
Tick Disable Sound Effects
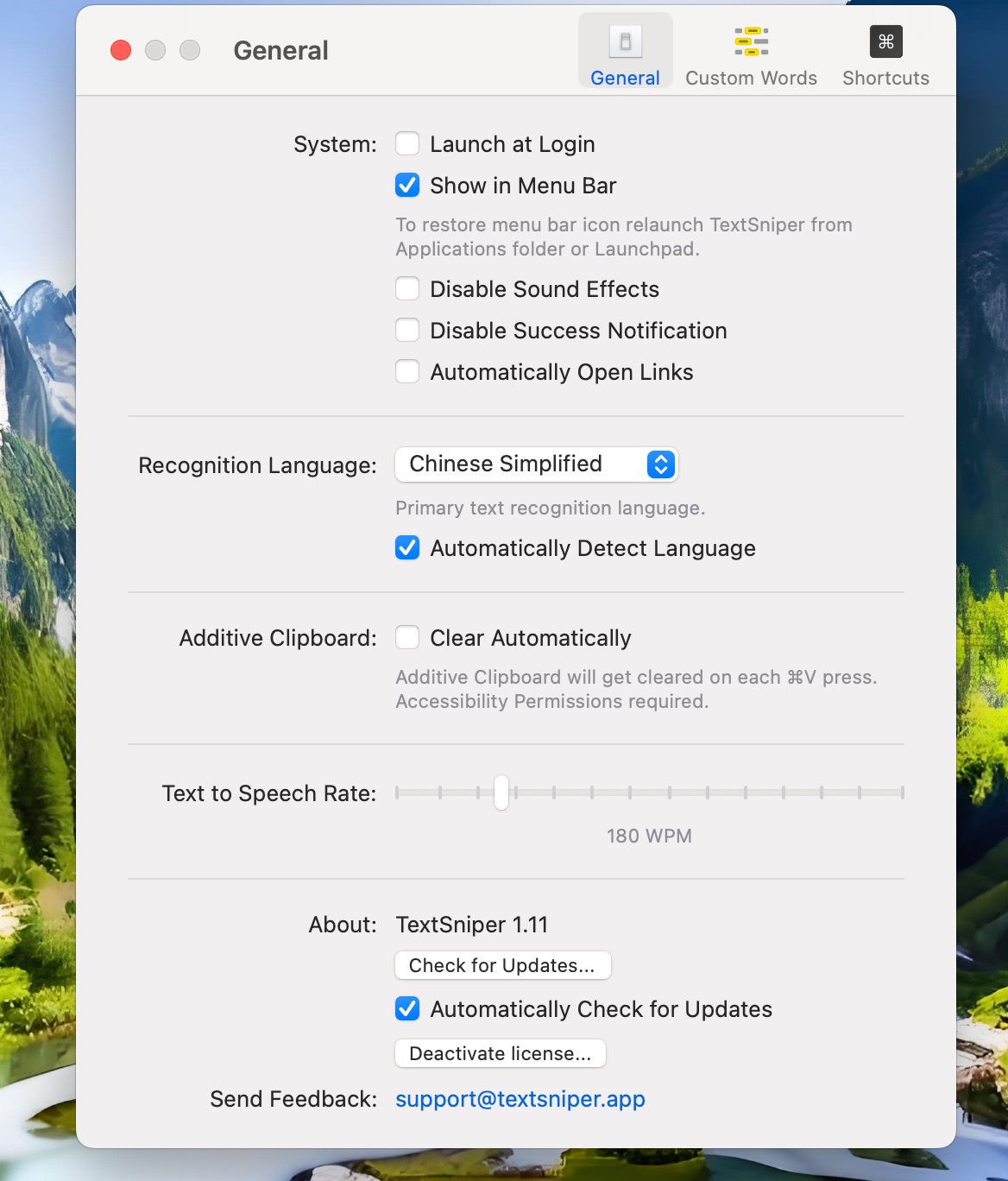[407, 288]
